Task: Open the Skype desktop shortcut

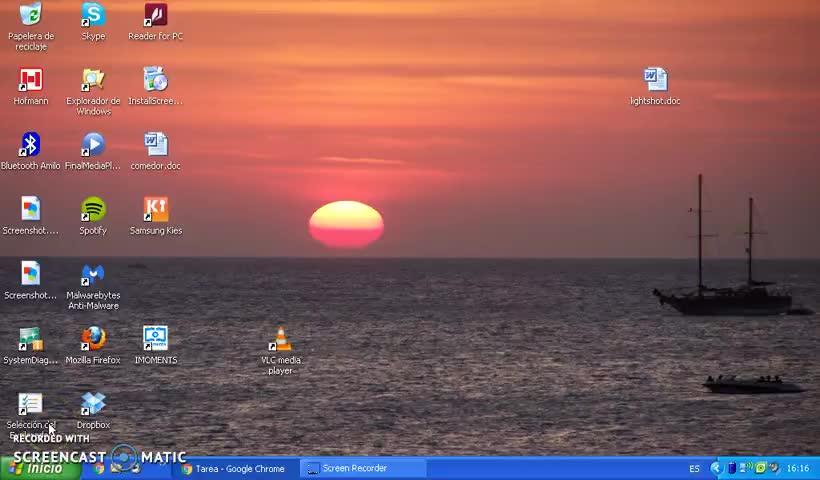Action: click(93, 17)
